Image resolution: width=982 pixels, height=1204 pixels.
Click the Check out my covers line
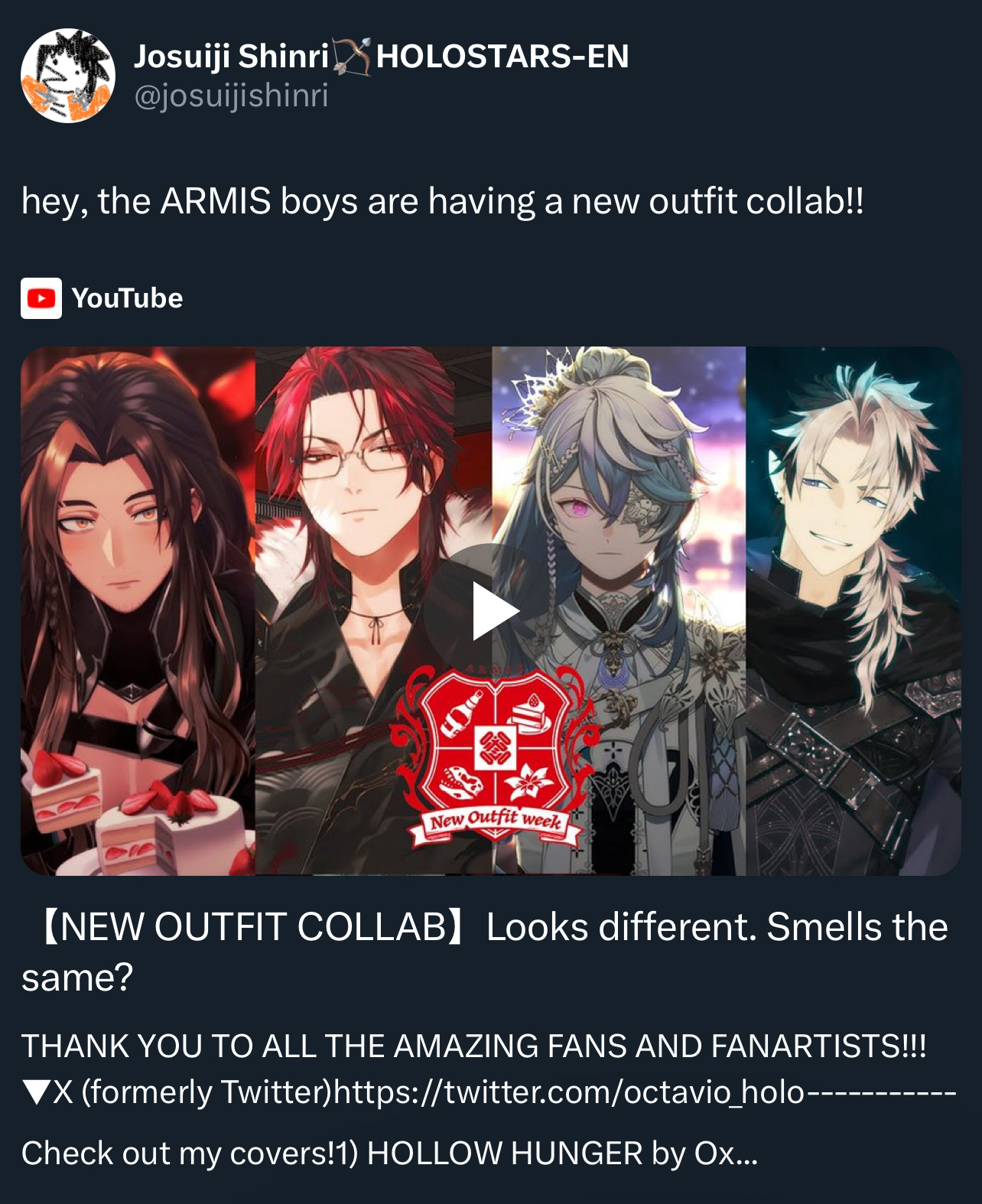389,1153
